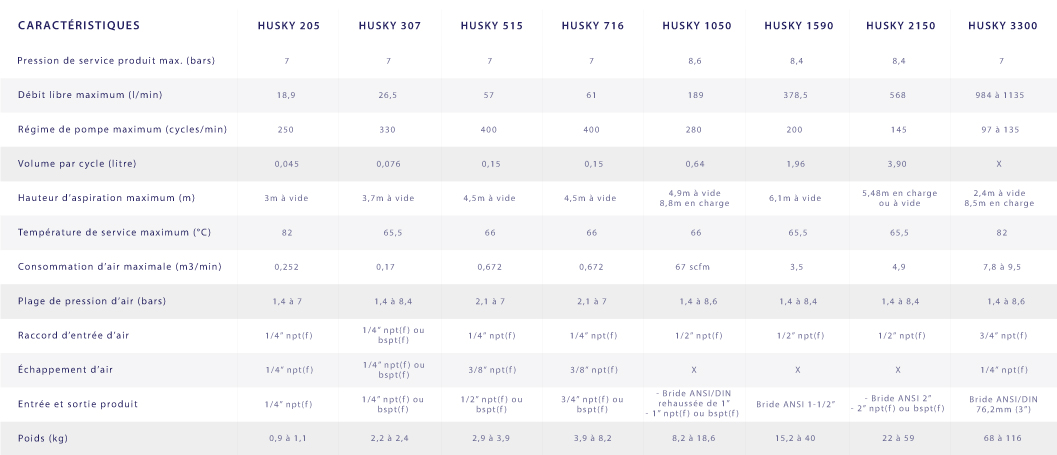
Task: Select the HUSKY 1590 column header
Action: (799, 26)
